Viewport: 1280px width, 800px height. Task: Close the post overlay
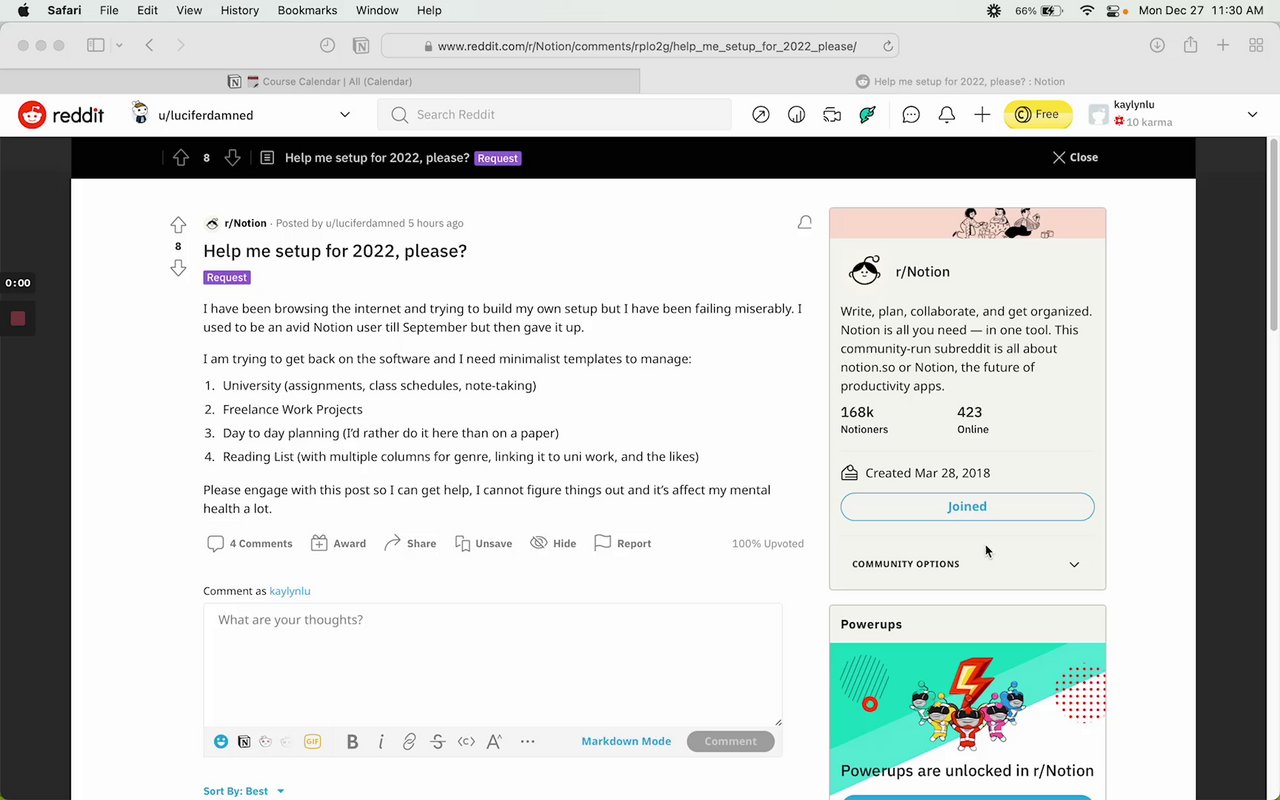1075,158
